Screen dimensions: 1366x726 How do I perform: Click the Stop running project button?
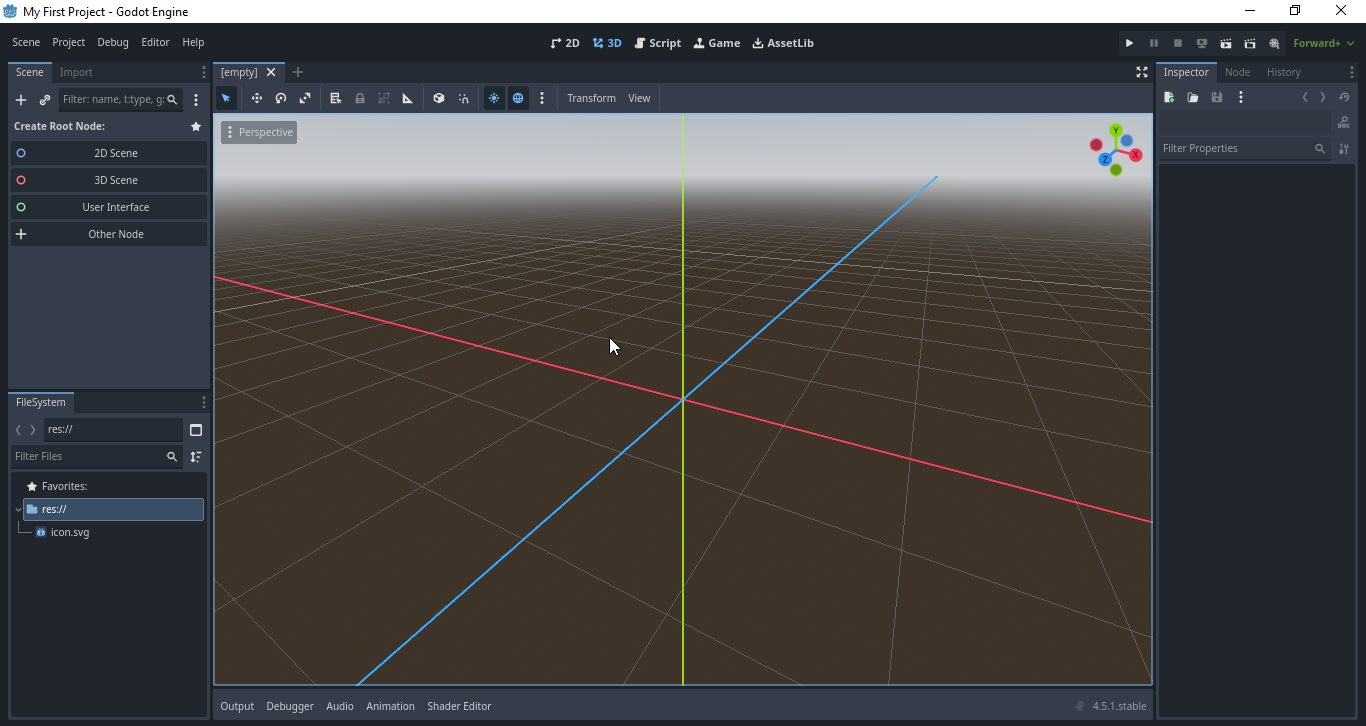(1178, 43)
